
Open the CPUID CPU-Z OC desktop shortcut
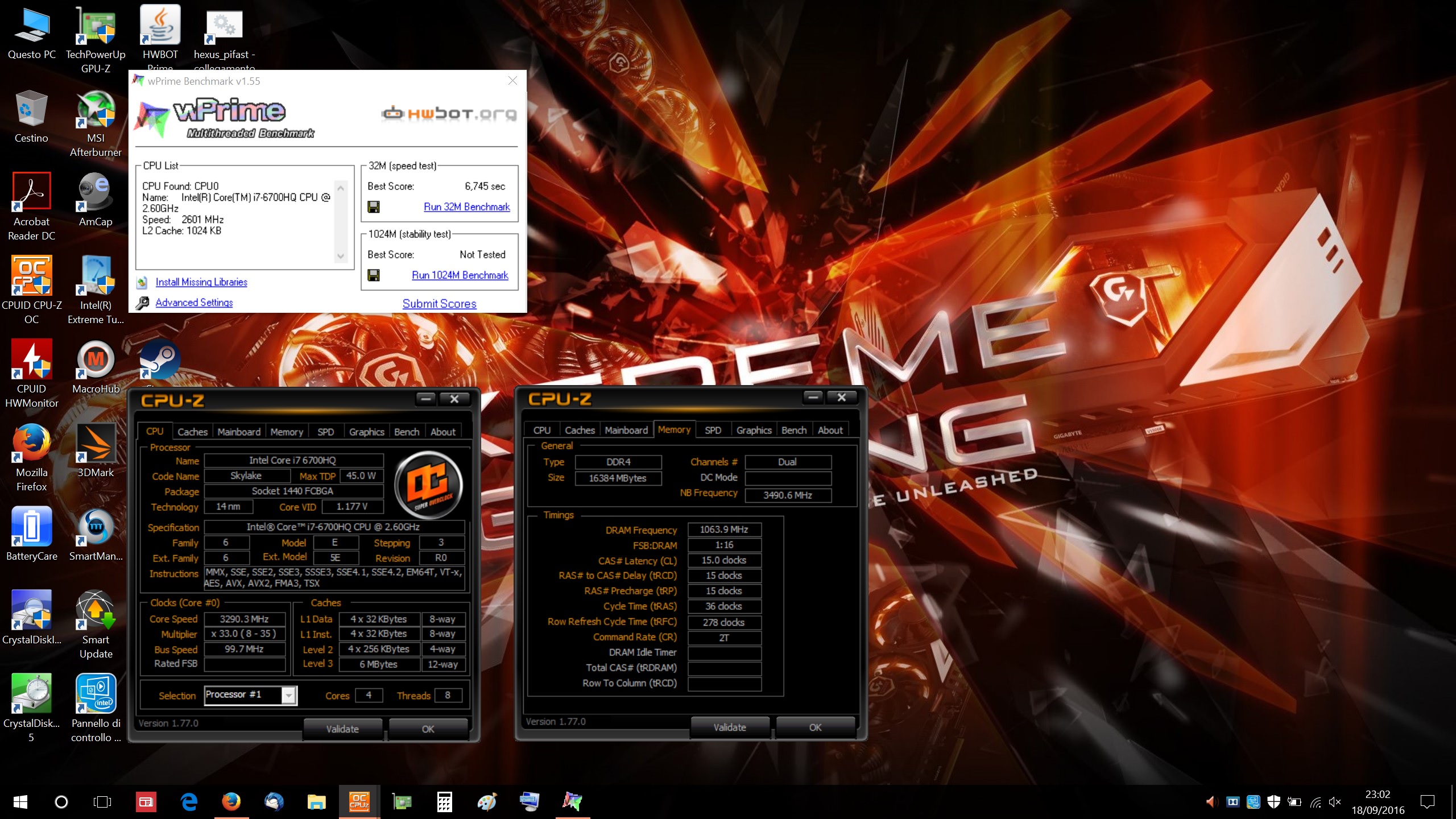pos(31,291)
